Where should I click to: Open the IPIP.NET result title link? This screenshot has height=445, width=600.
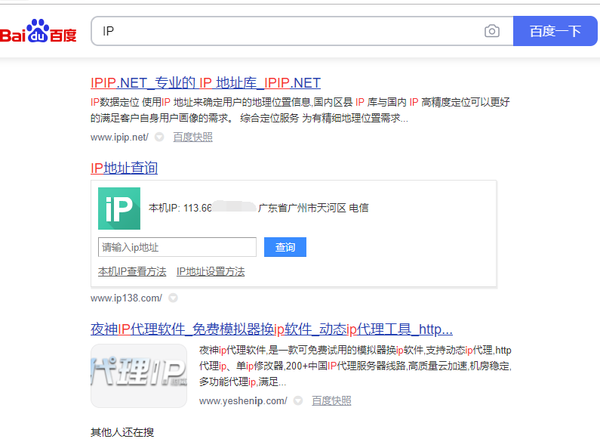point(205,83)
